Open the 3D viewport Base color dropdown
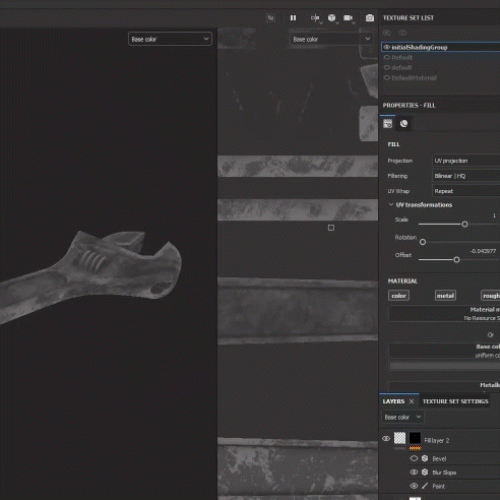500x500 pixels. coord(170,39)
